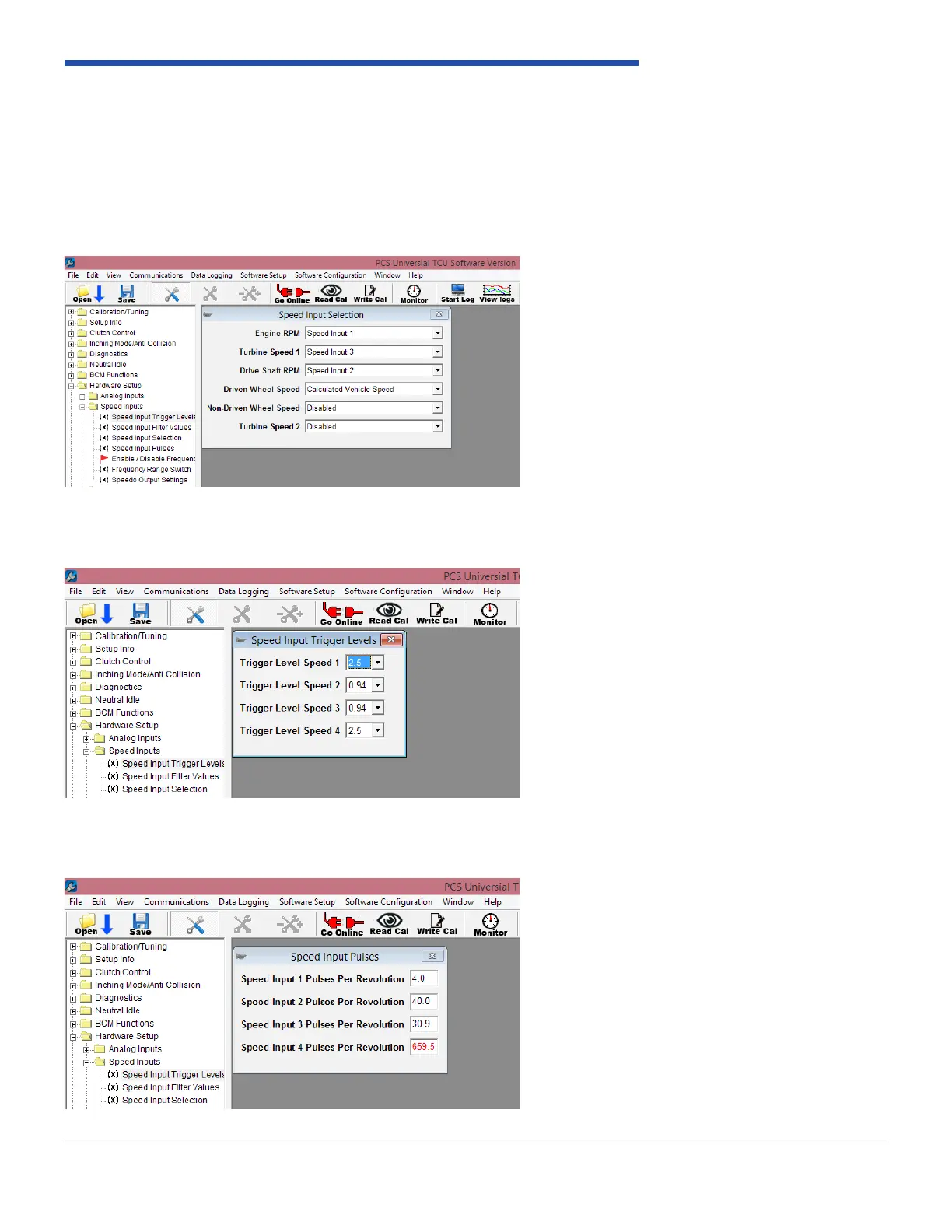The width and height of the screenshot is (952, 1232).
Task: Select Clutch Control folder in Speed Input Selection screenshot
Action: (x=112, y=333)
